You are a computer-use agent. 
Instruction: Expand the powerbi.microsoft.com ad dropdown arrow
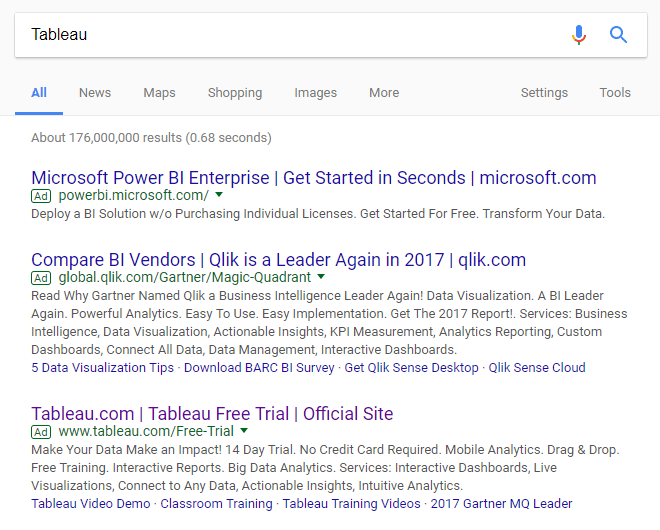(219, 195)
